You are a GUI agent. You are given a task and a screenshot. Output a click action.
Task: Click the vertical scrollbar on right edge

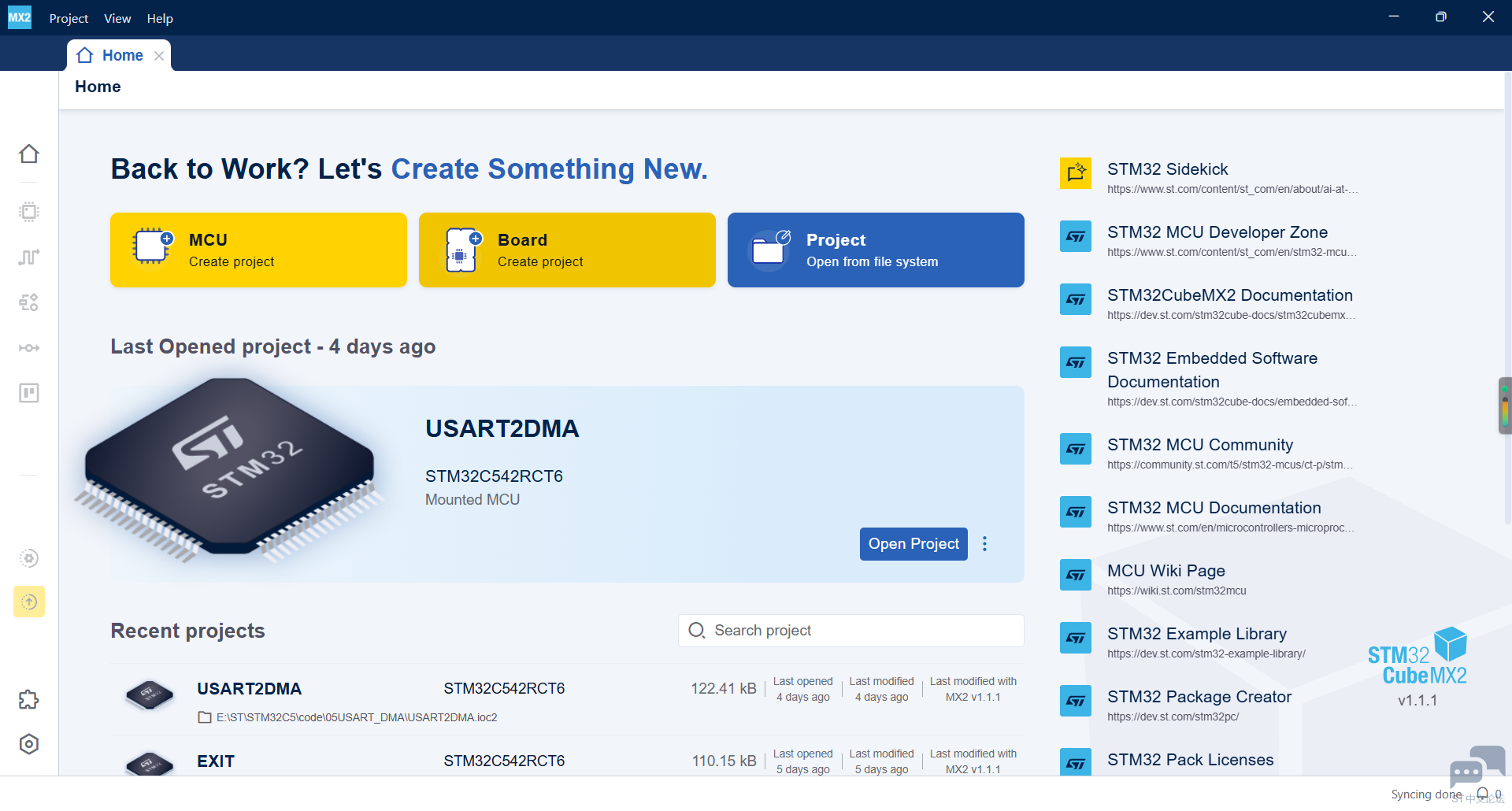point(1507,299)
